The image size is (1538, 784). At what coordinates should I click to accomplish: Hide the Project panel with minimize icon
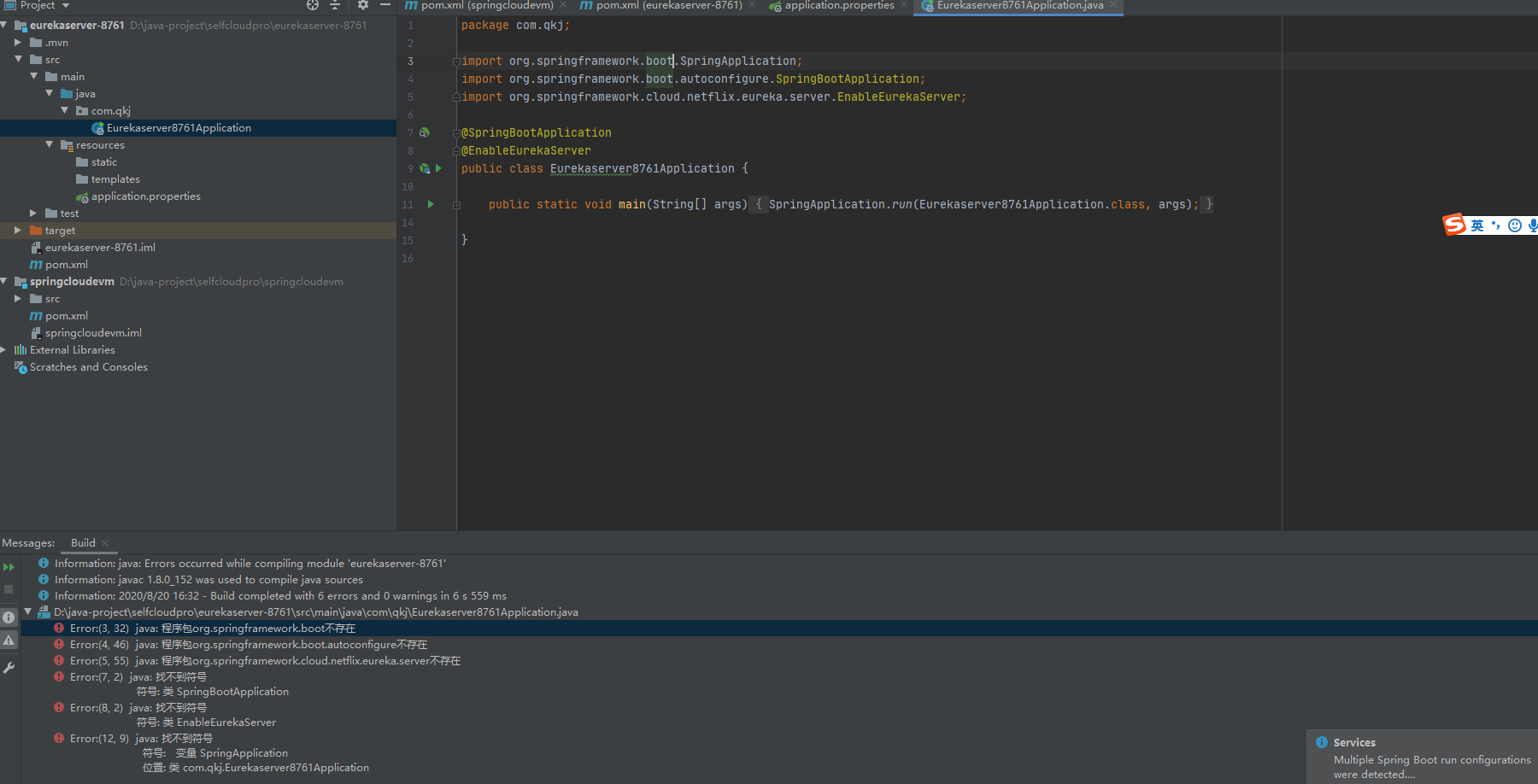coord(385,5)
